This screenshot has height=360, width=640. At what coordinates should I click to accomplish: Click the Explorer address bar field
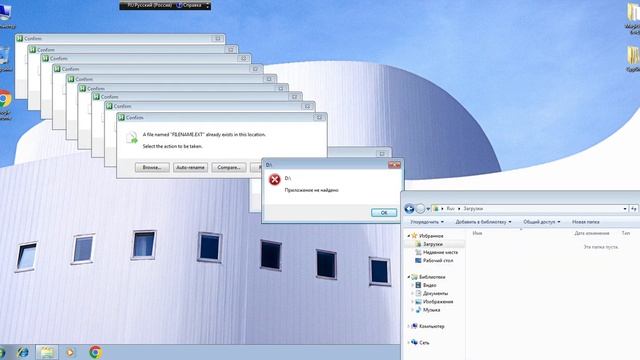coord(530,209)
